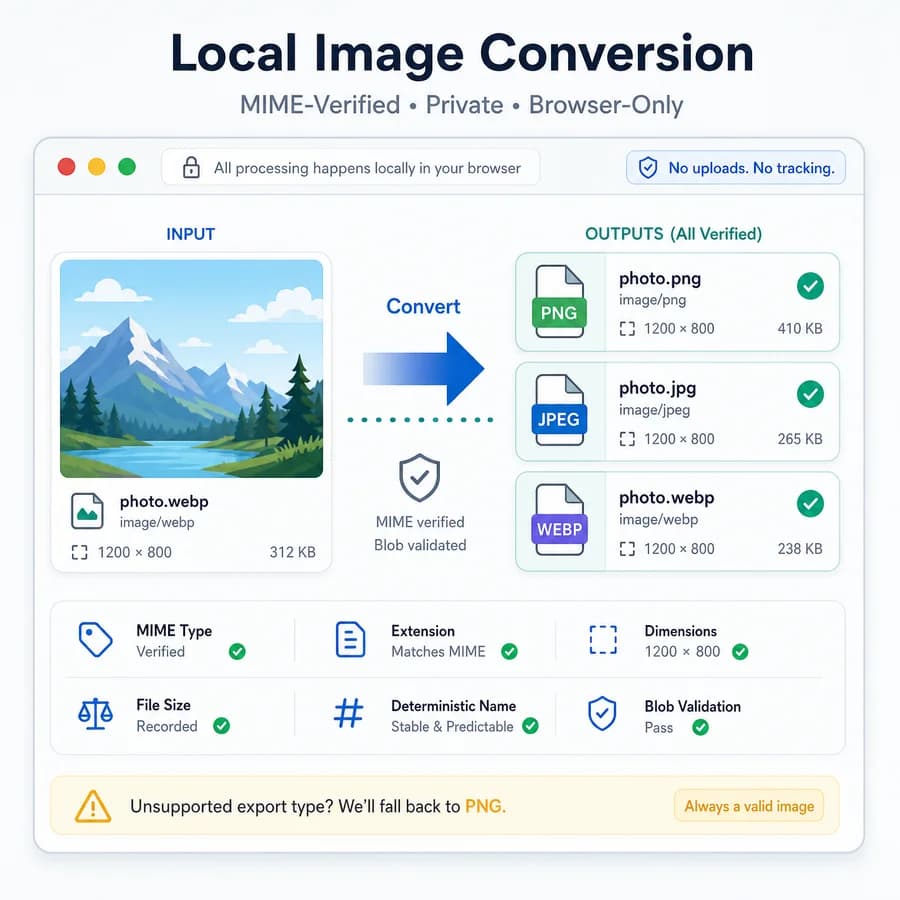The width and height of the screenshot is (900, 900).
Task: Click the Deterministic Name hash icon
Action: click(349, 713)
